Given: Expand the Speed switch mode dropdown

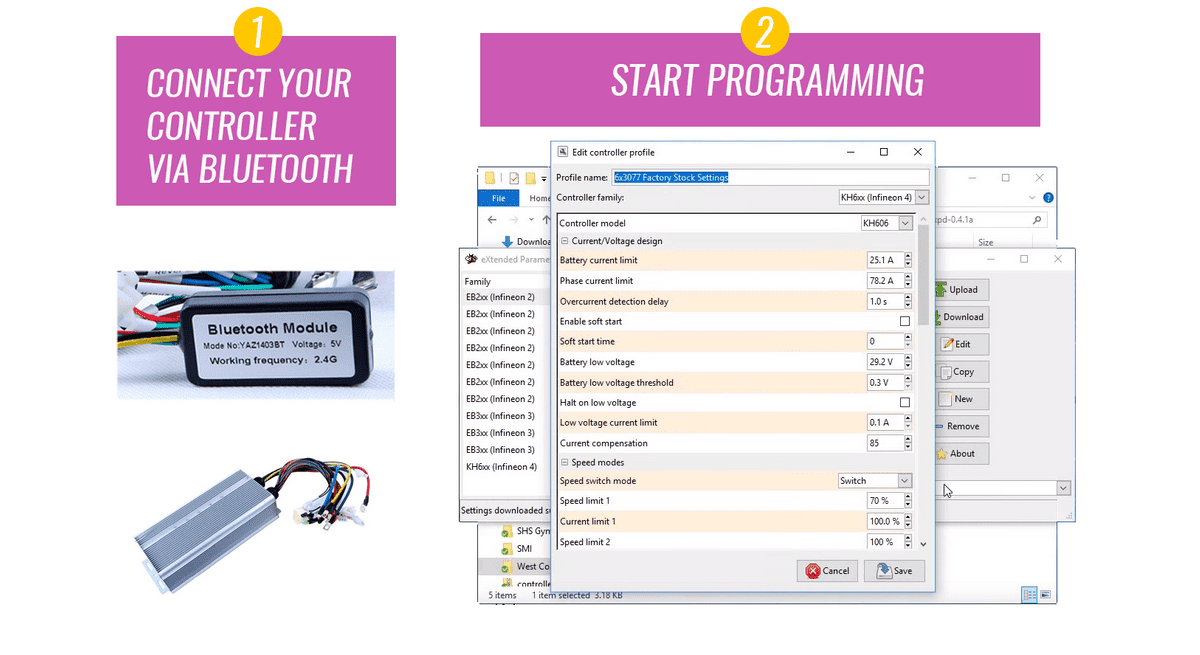Looking at the screenshot, I should pos(905,481).
